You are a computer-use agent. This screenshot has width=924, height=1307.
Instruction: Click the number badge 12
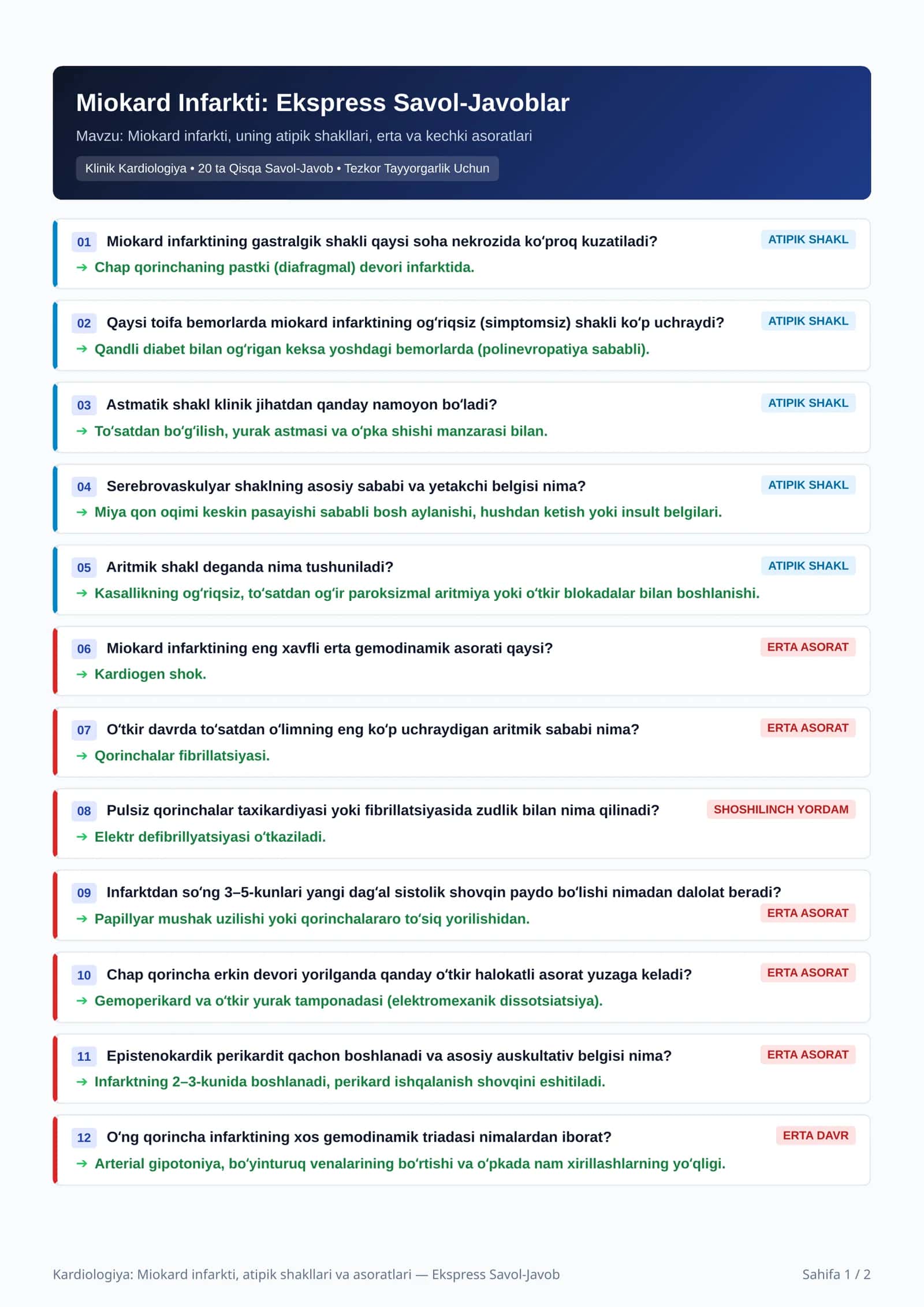tap(84, 1137)
